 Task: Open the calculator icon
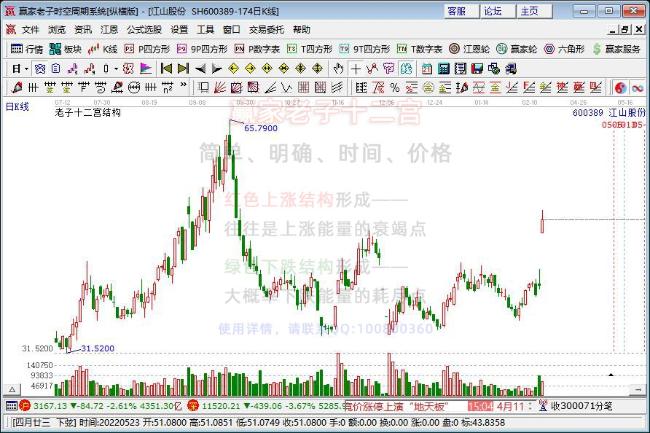click(x=444, y=68)
